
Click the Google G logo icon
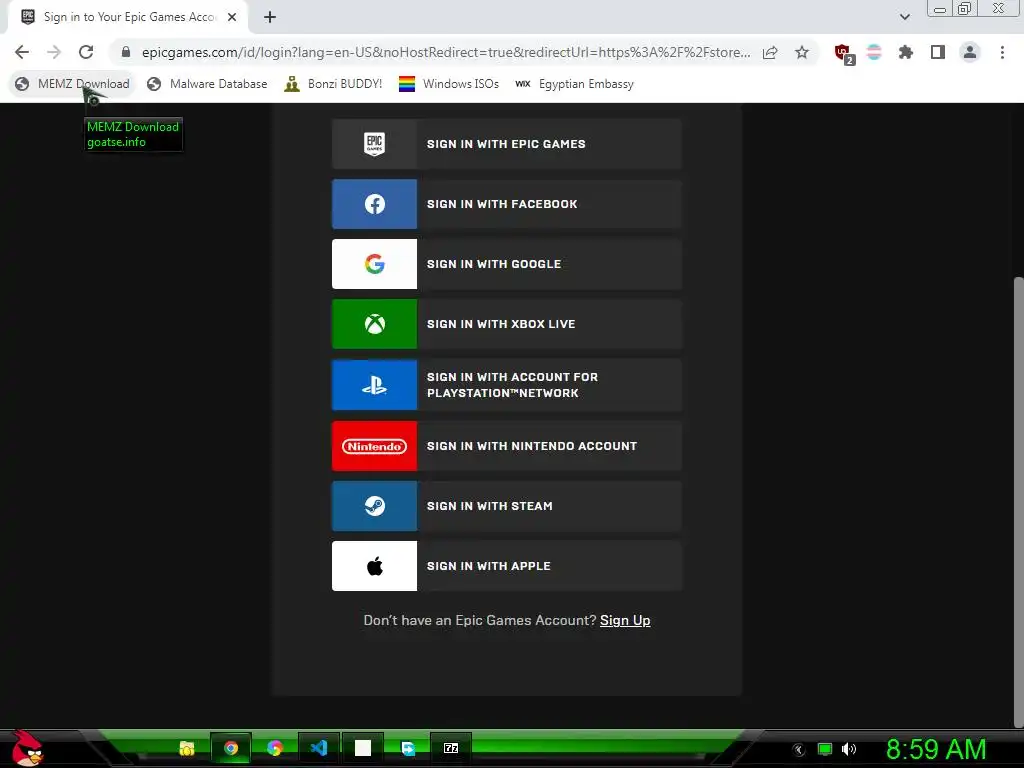coord(374,264)
